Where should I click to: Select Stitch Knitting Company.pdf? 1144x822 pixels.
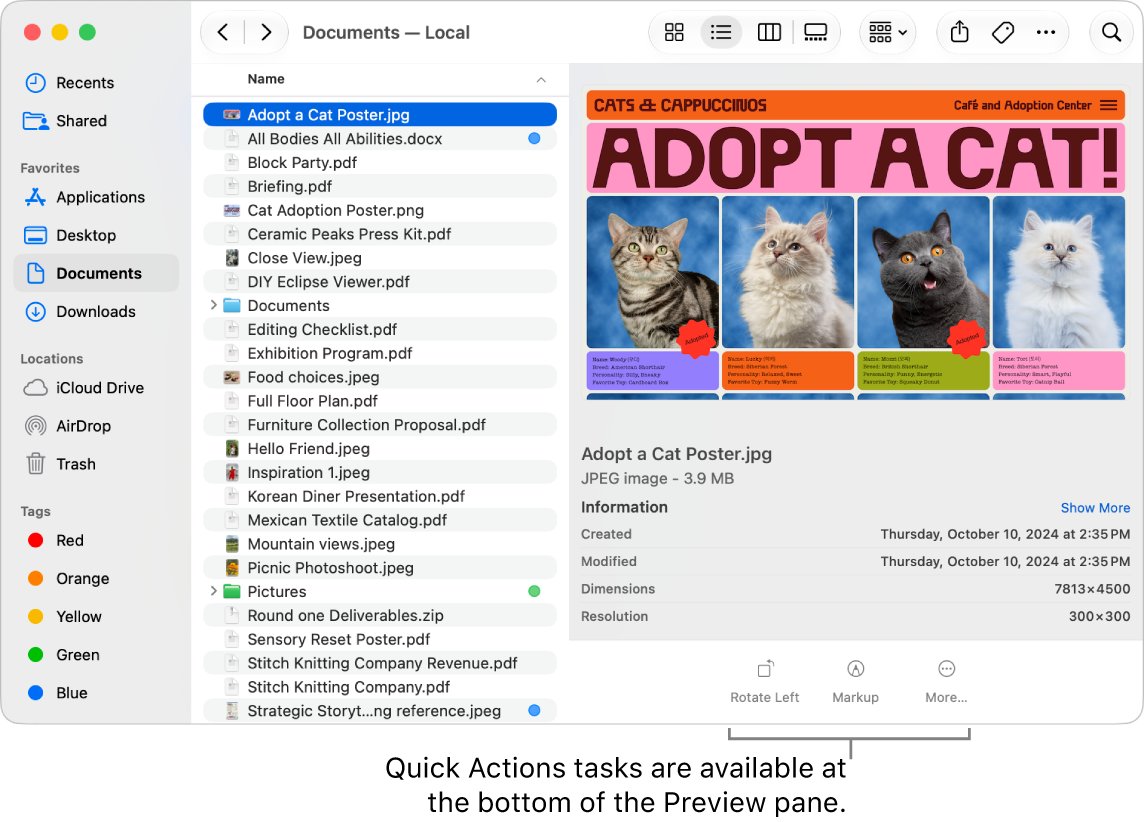point(379,686)
